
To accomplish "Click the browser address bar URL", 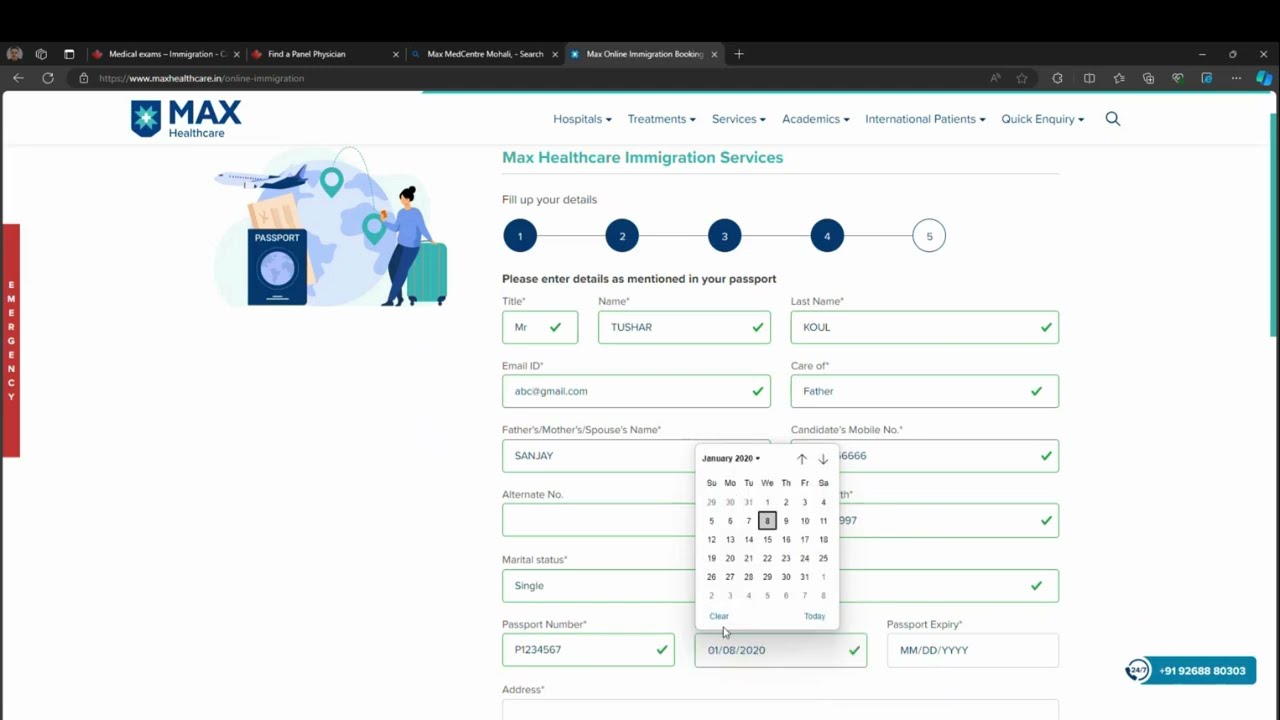I will pos(202,78).
